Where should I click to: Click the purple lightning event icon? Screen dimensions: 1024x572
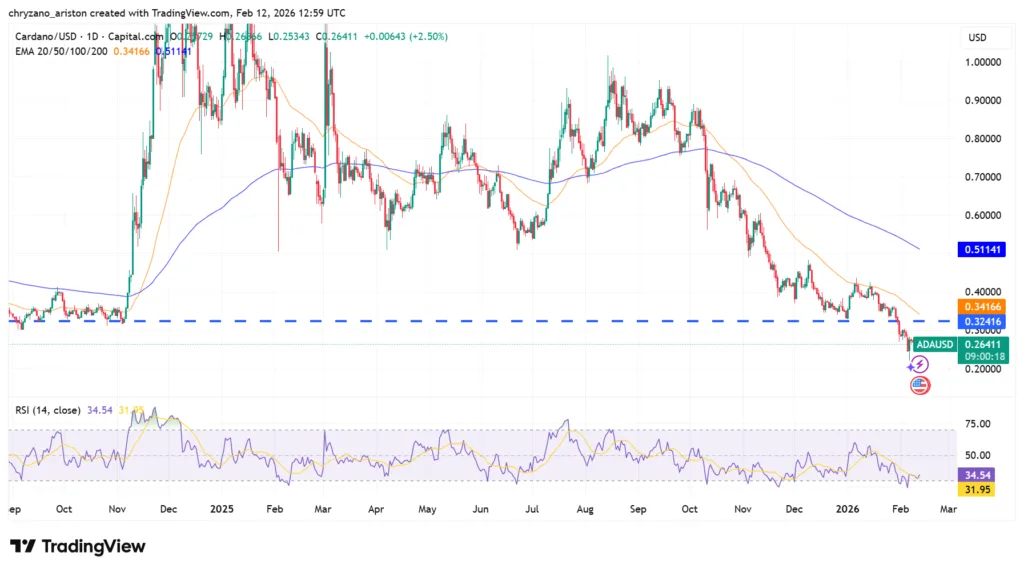click(x=919, y=365)
